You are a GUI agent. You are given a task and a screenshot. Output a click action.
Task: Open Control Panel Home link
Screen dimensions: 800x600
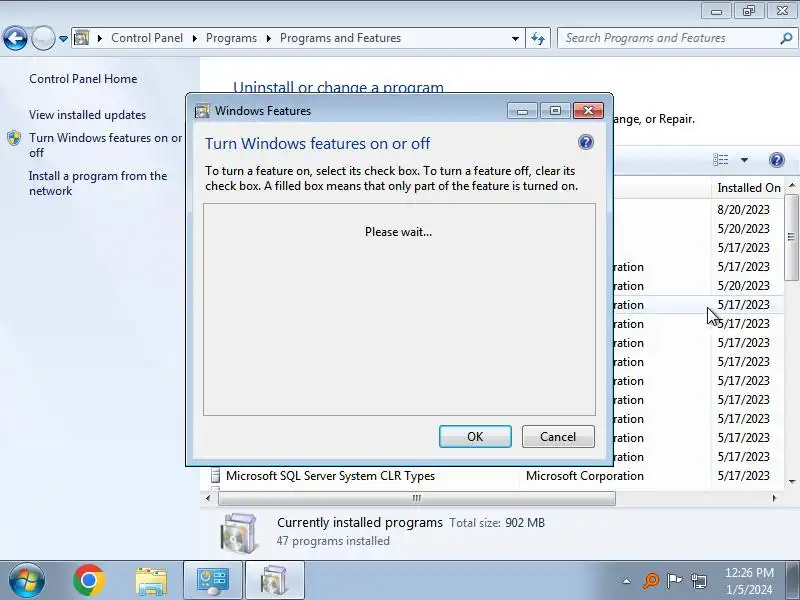[83, 79]
